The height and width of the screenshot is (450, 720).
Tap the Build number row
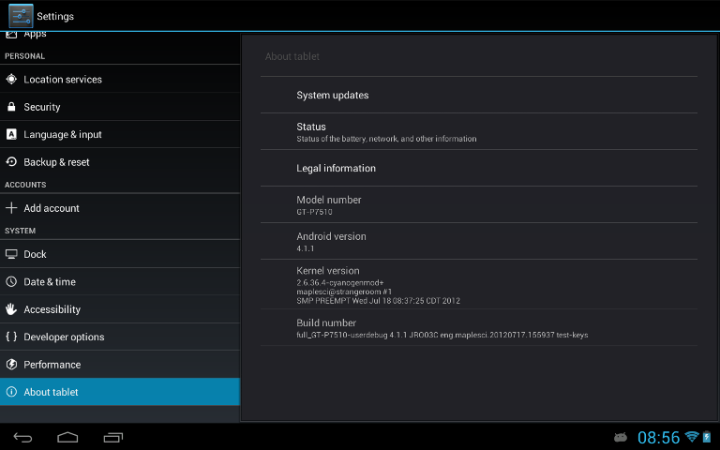click(479, 328)
